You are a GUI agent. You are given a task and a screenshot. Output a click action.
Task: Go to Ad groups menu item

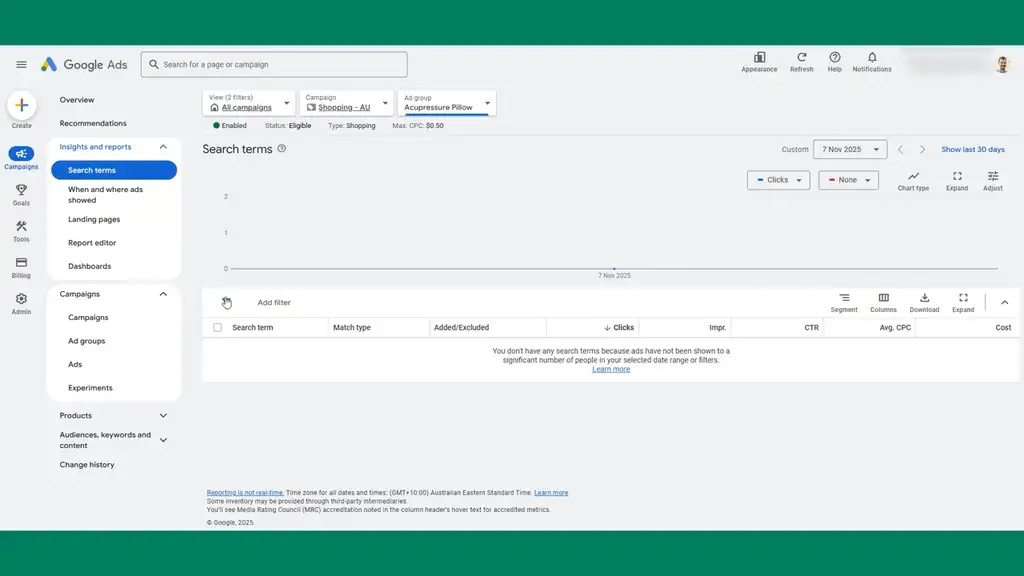point(86,341)
